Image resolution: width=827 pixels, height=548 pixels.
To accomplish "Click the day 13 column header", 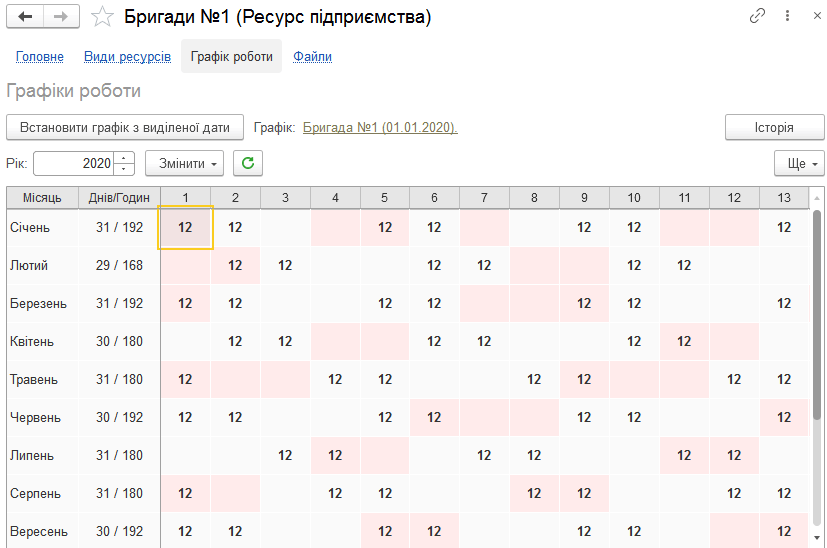I will pyautogui.click(x=784, y=197).
